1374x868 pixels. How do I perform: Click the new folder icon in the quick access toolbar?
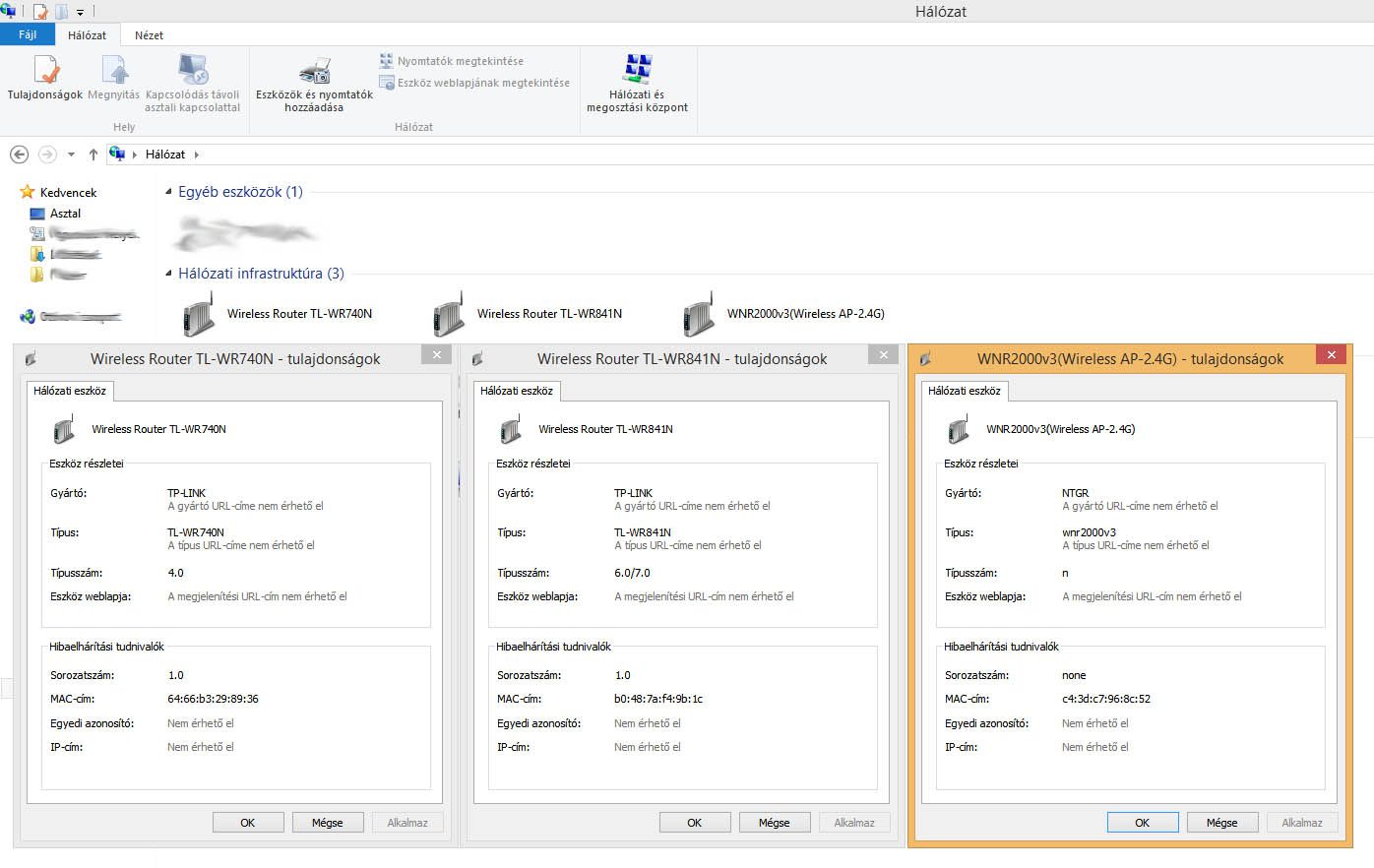tap(62, 12)
